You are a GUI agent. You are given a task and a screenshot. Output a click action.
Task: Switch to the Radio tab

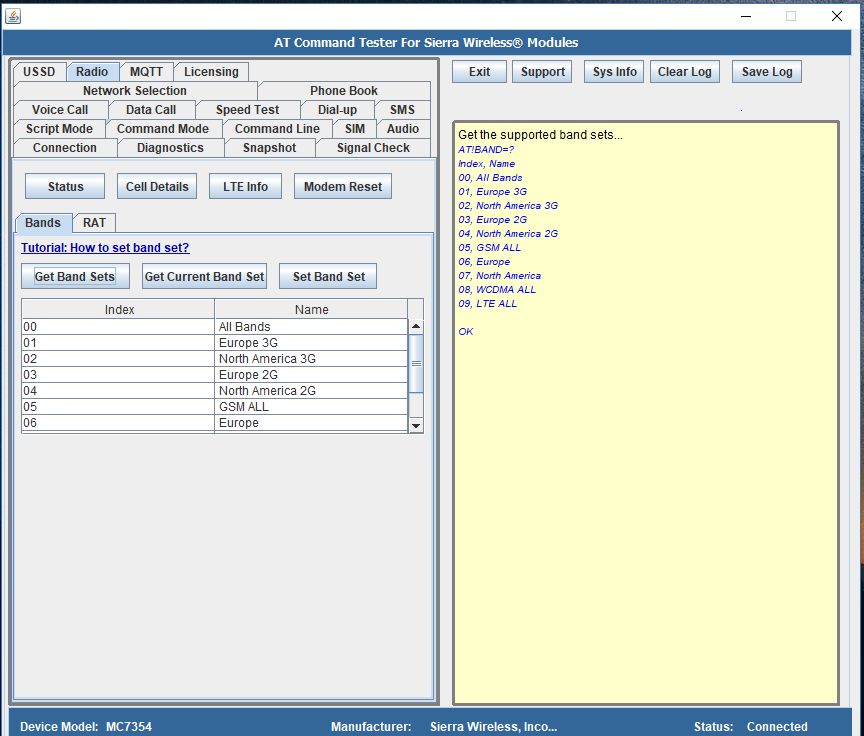92,72
